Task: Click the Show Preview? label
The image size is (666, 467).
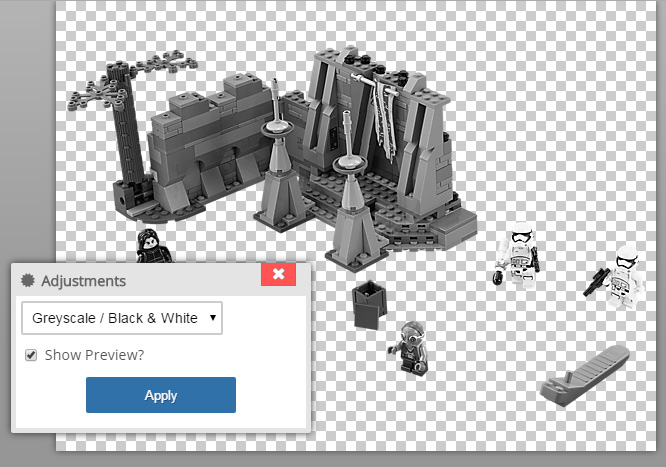Action: coord(94,355)
